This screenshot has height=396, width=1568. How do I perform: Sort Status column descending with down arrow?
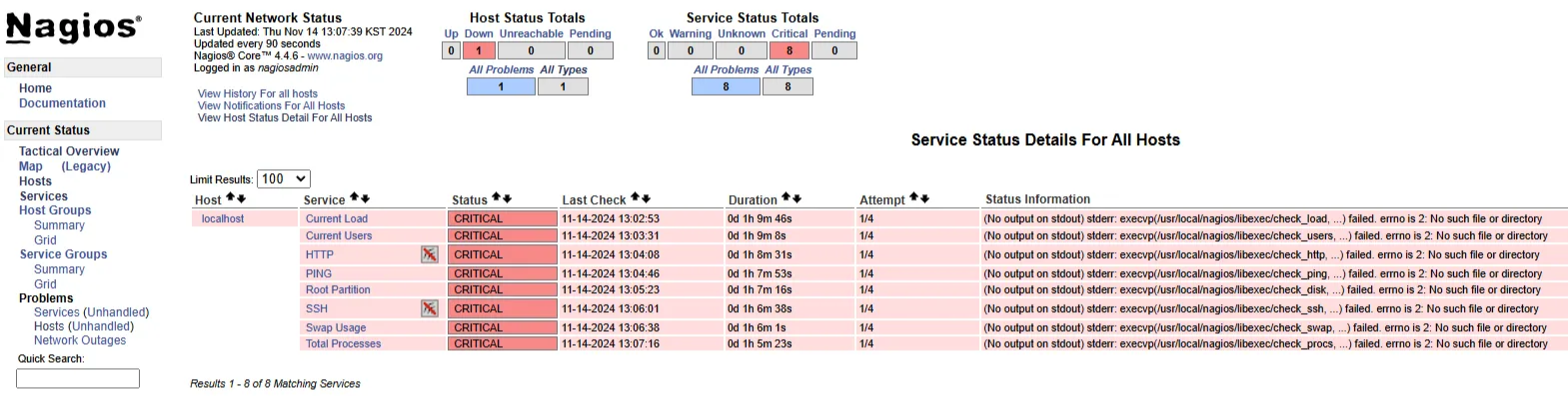[x=508, y=198]
